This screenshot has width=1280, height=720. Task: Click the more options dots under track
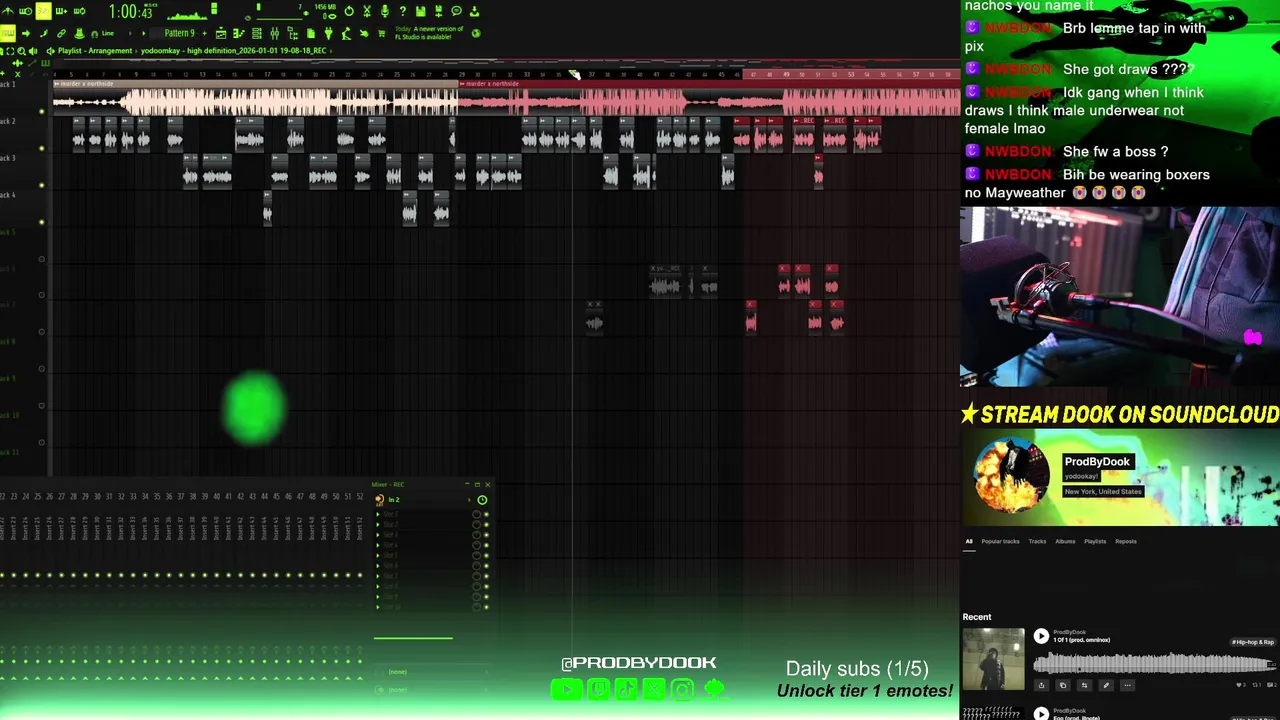click(x=1127, y=685)
